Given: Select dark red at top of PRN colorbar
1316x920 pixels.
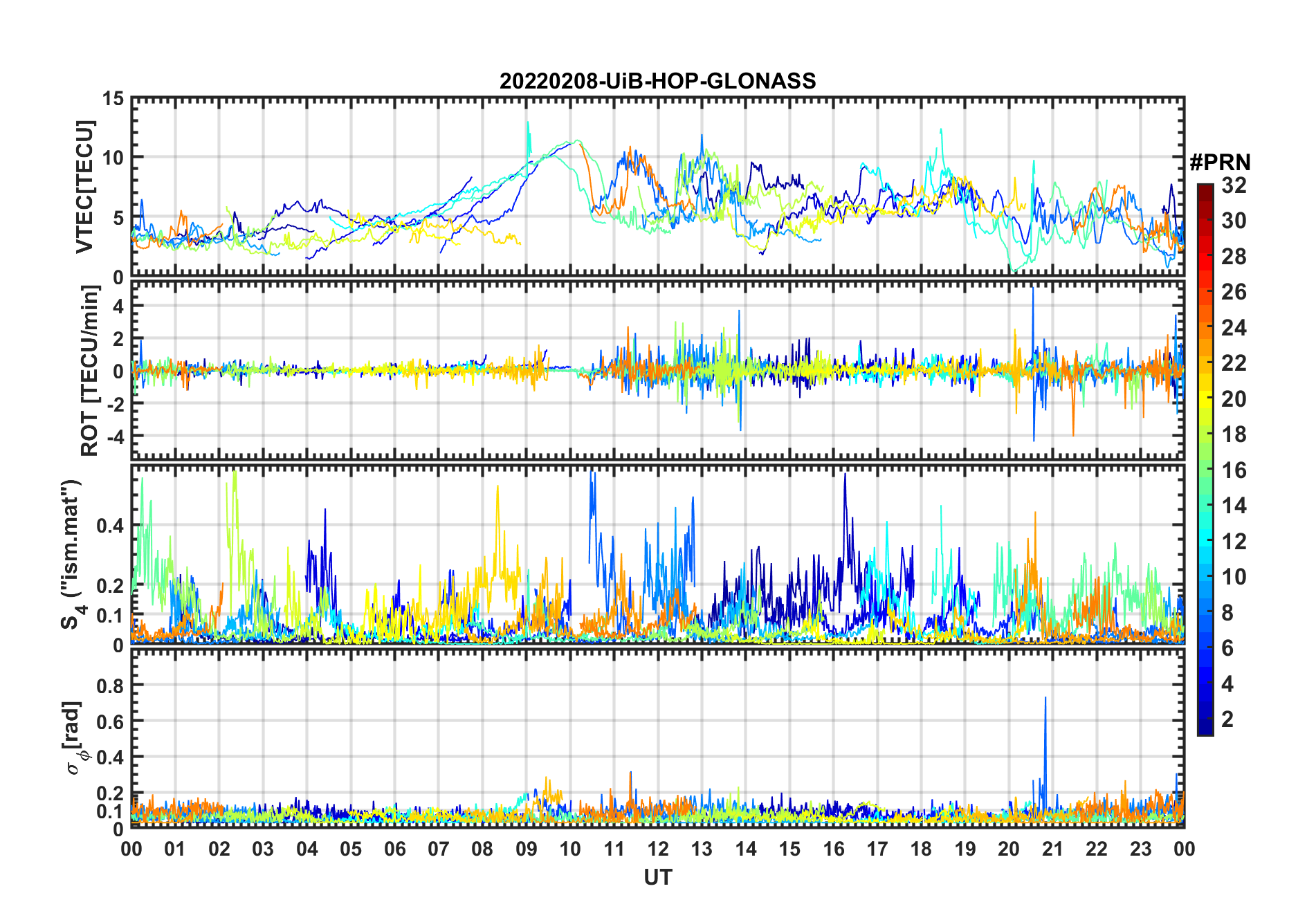Looking at the screenshot, I should pyautogui.click(x=1205, y=189).
